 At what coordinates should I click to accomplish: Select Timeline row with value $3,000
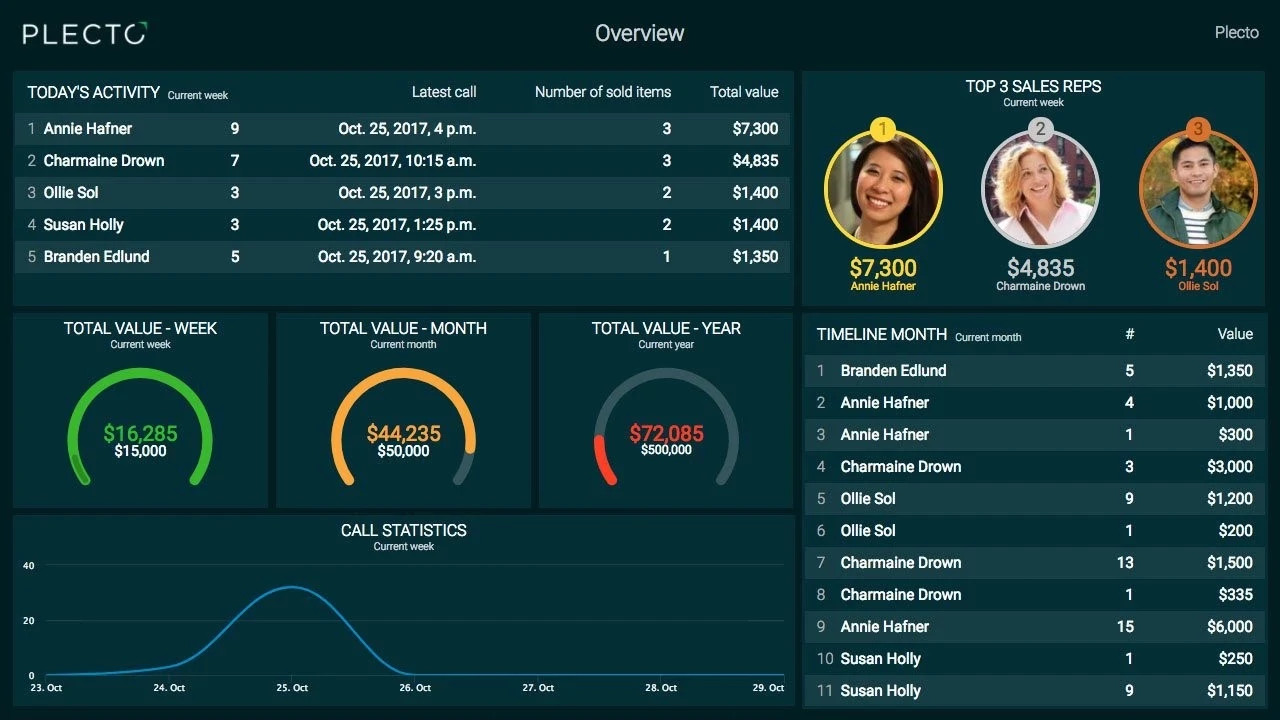pos(1035,466)
